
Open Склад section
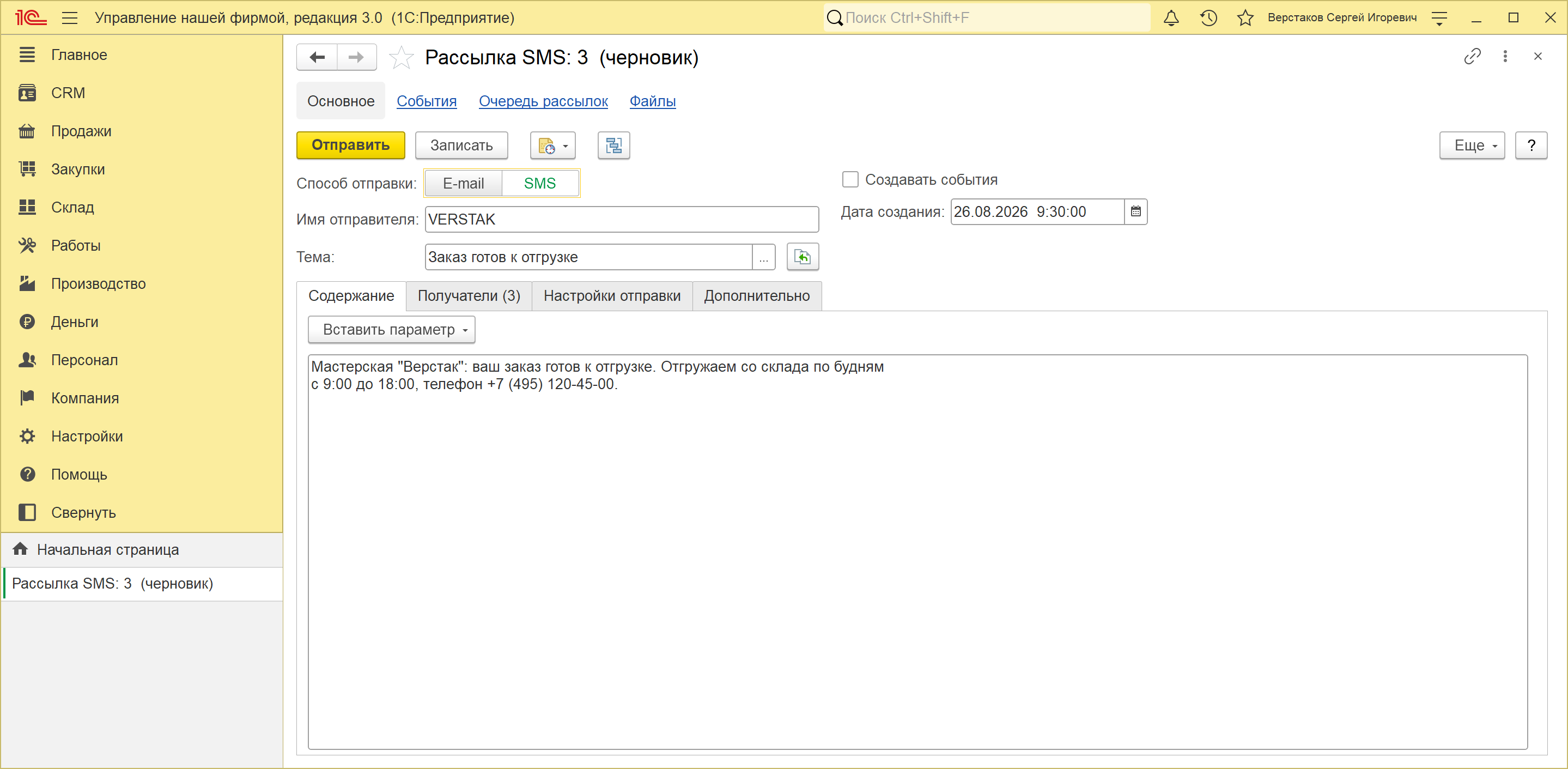coord(141,208)
